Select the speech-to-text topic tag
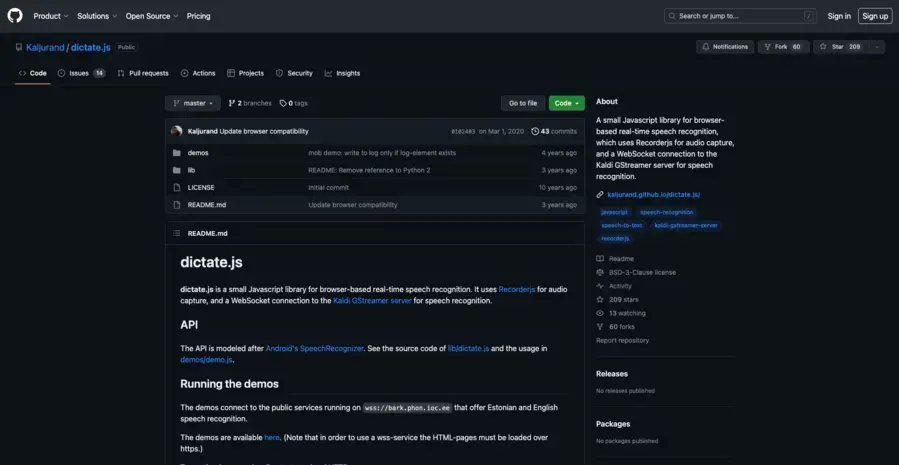 pyautogui.click(x=622, y=225)
